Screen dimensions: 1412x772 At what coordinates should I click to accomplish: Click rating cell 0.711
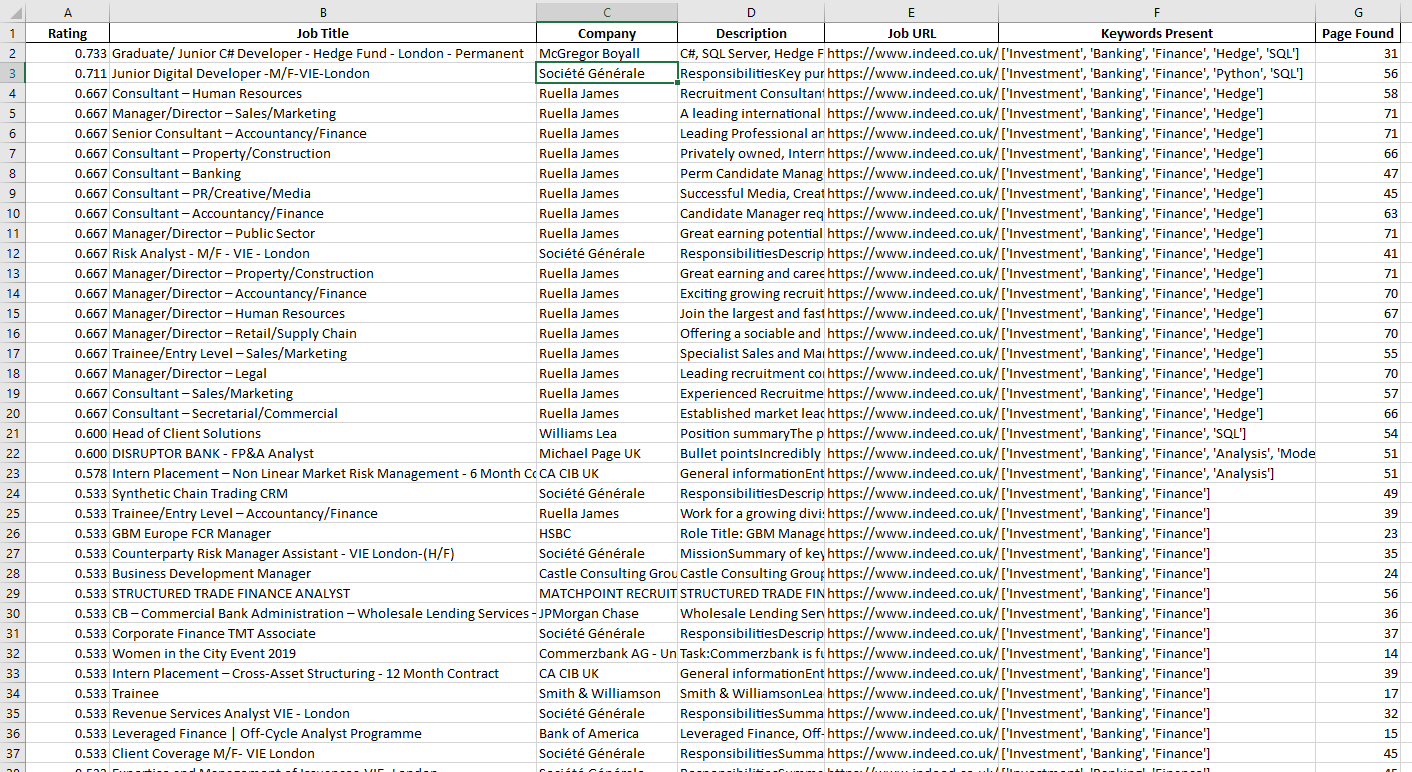67,73
